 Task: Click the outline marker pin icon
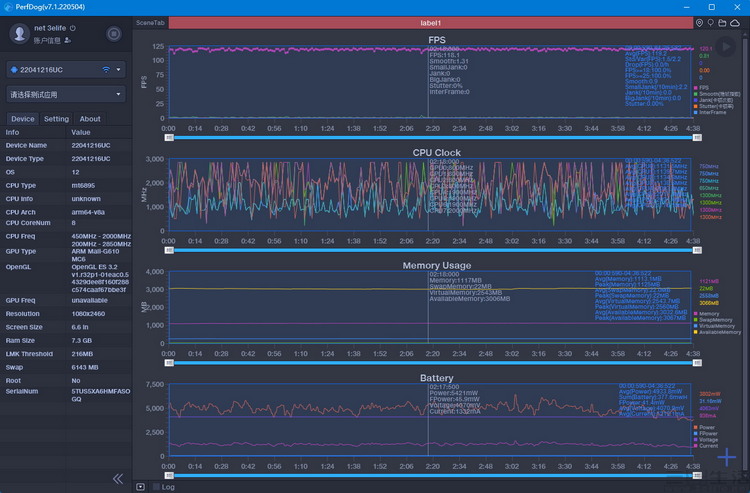point(711,22)
